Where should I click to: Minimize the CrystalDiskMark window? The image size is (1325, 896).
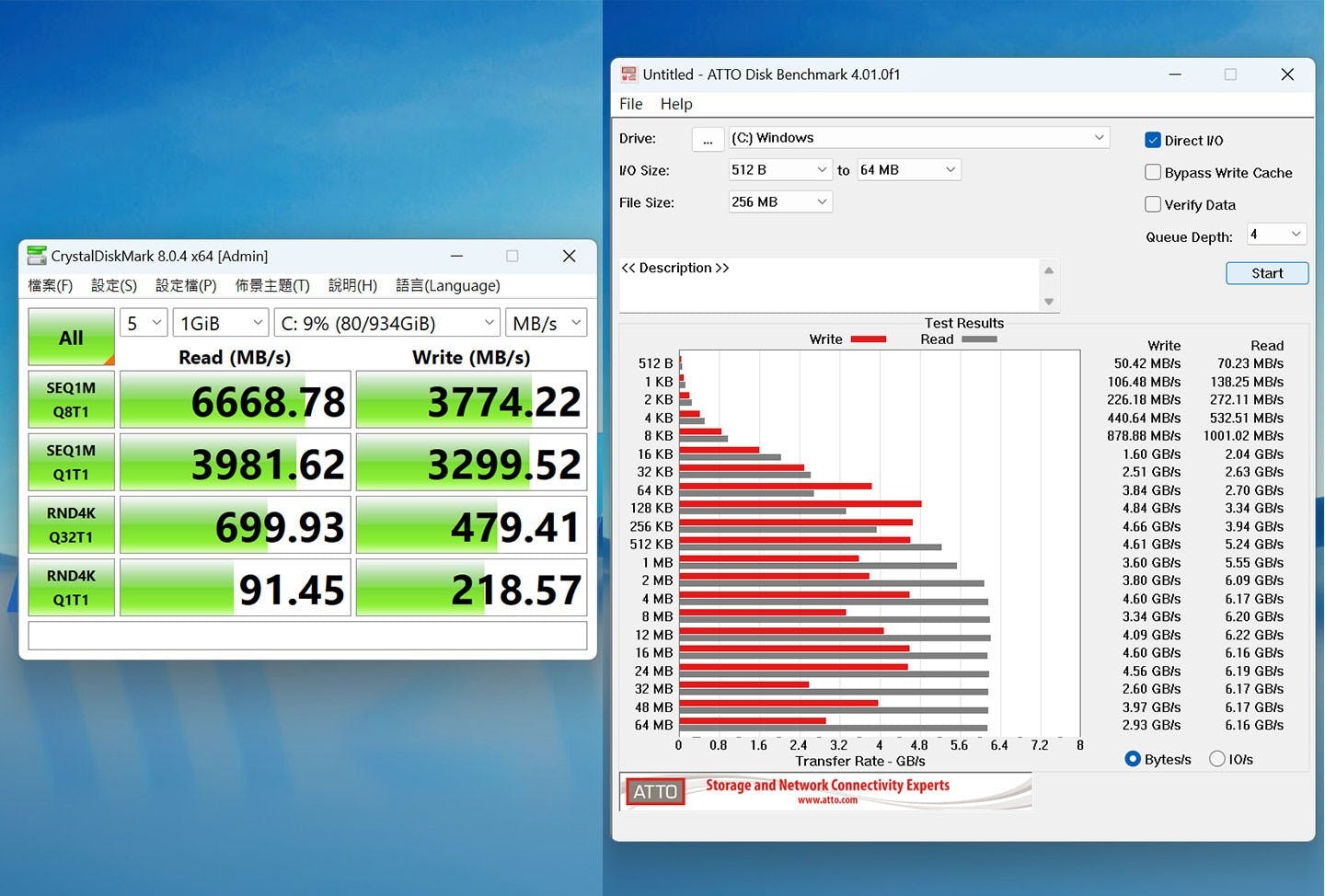click(456, 256)
